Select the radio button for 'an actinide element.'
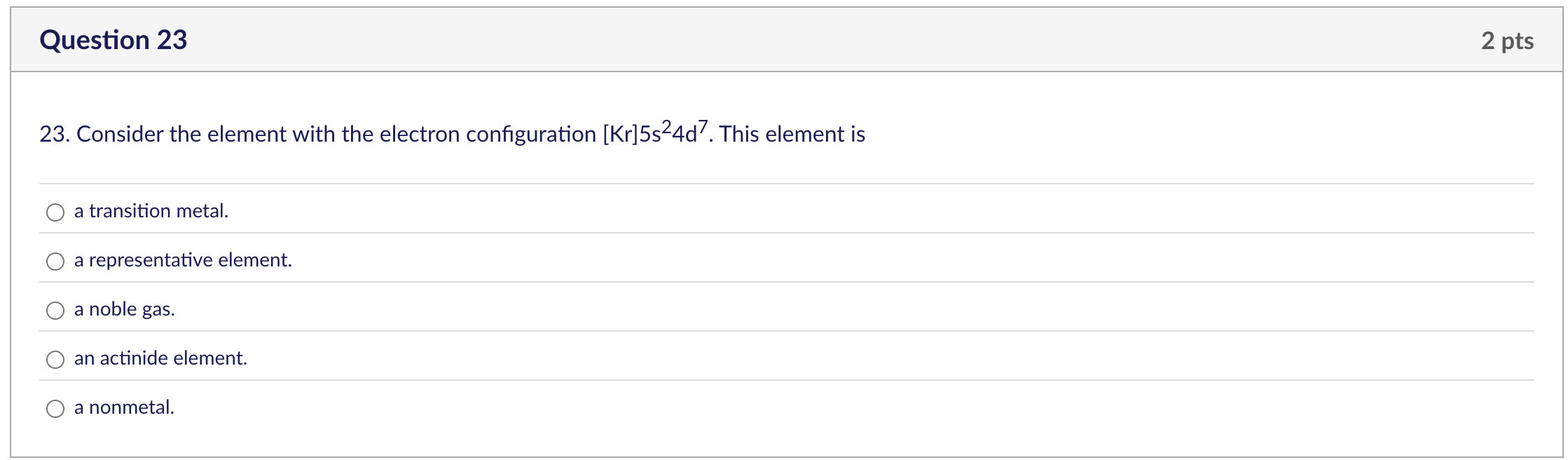Screen dimensions: 1568x460 [55, 359]
